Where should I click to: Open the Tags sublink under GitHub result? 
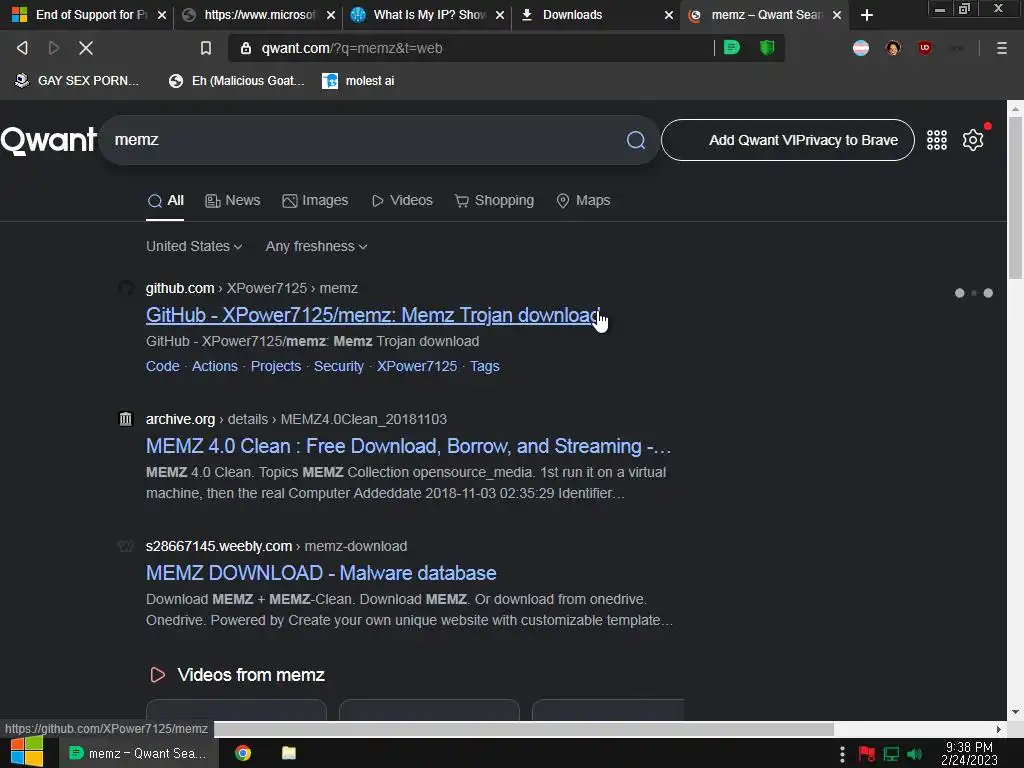(485, 366)
